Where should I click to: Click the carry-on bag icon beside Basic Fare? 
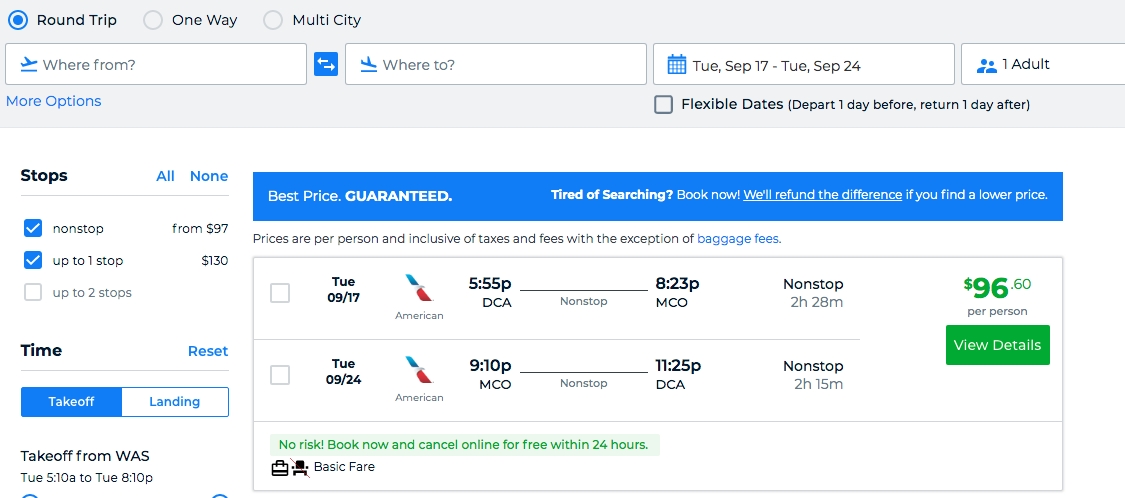point(280,469)
